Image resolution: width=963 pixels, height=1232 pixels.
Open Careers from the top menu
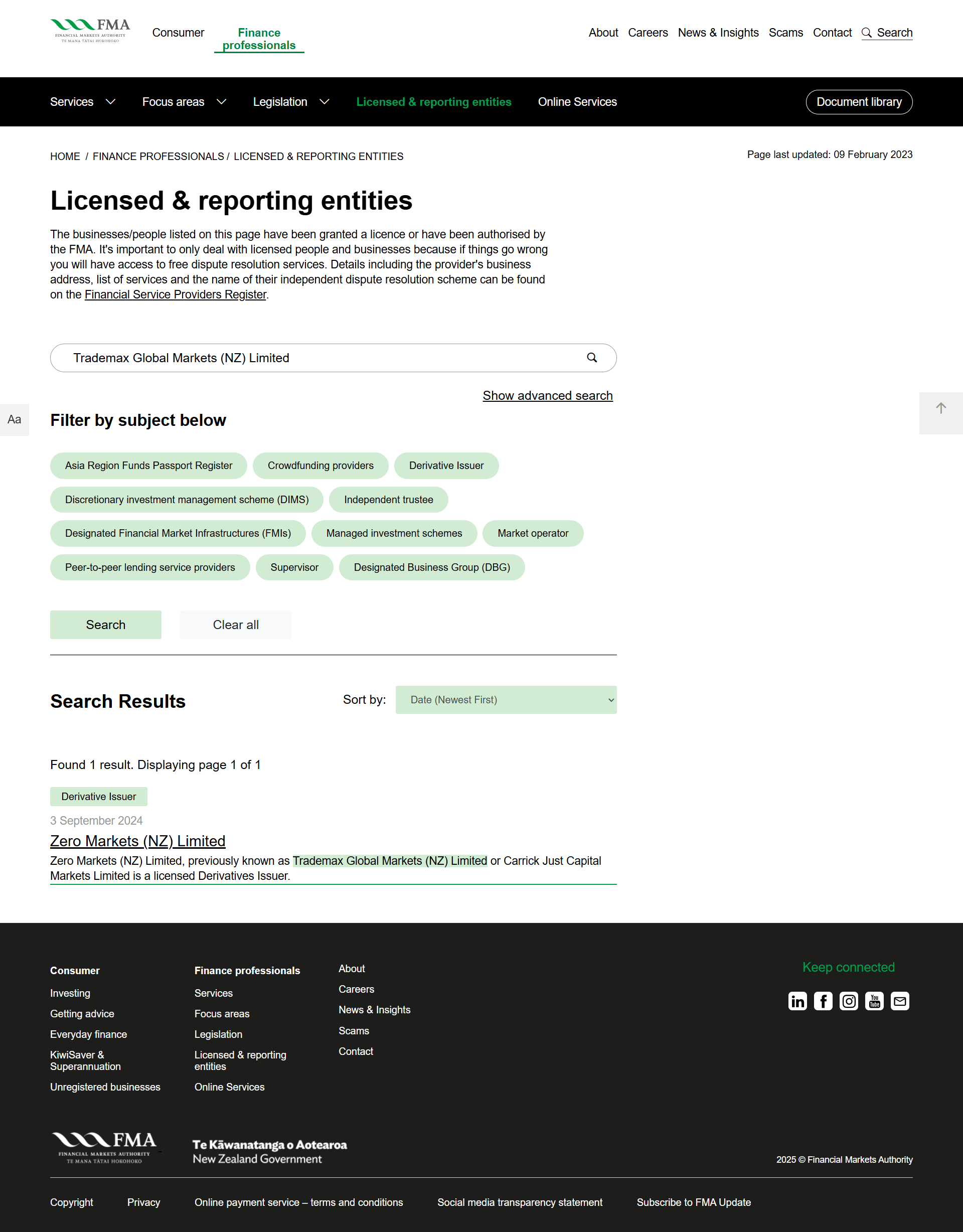[x=648, y=33]
